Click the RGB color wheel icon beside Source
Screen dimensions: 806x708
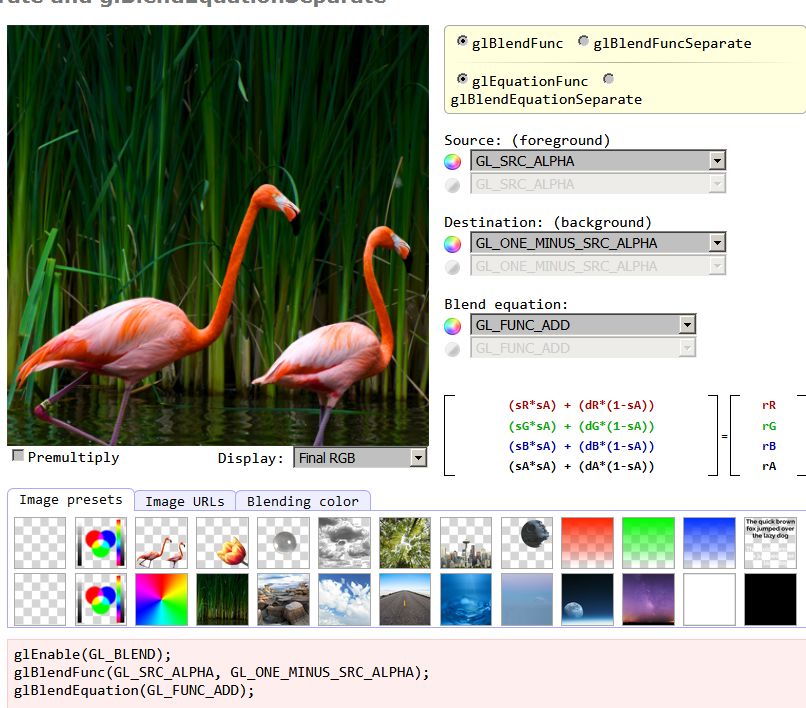coord(452,161)
